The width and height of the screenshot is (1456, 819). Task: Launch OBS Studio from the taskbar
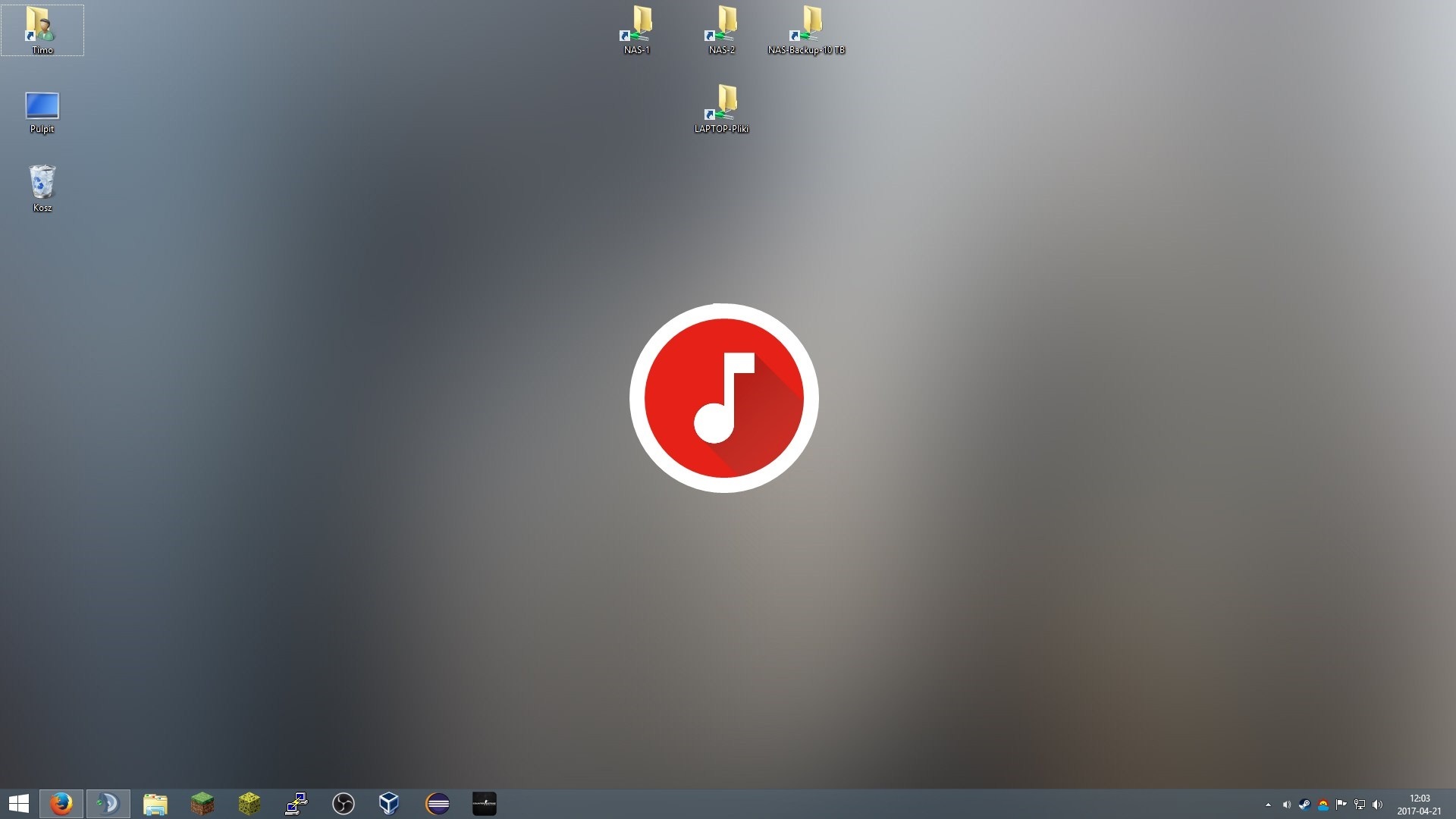tap(344, 803)
